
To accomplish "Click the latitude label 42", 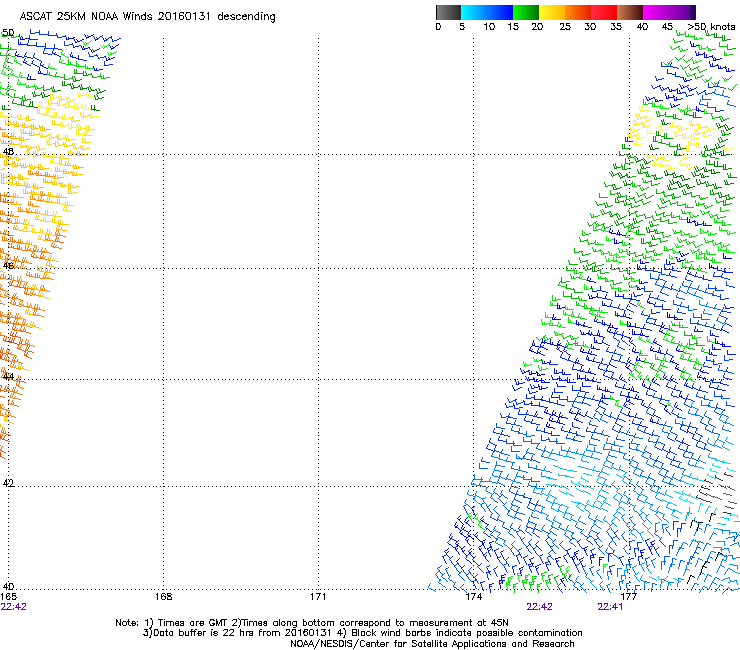I will pyautogui.click(x=8, y=483).
